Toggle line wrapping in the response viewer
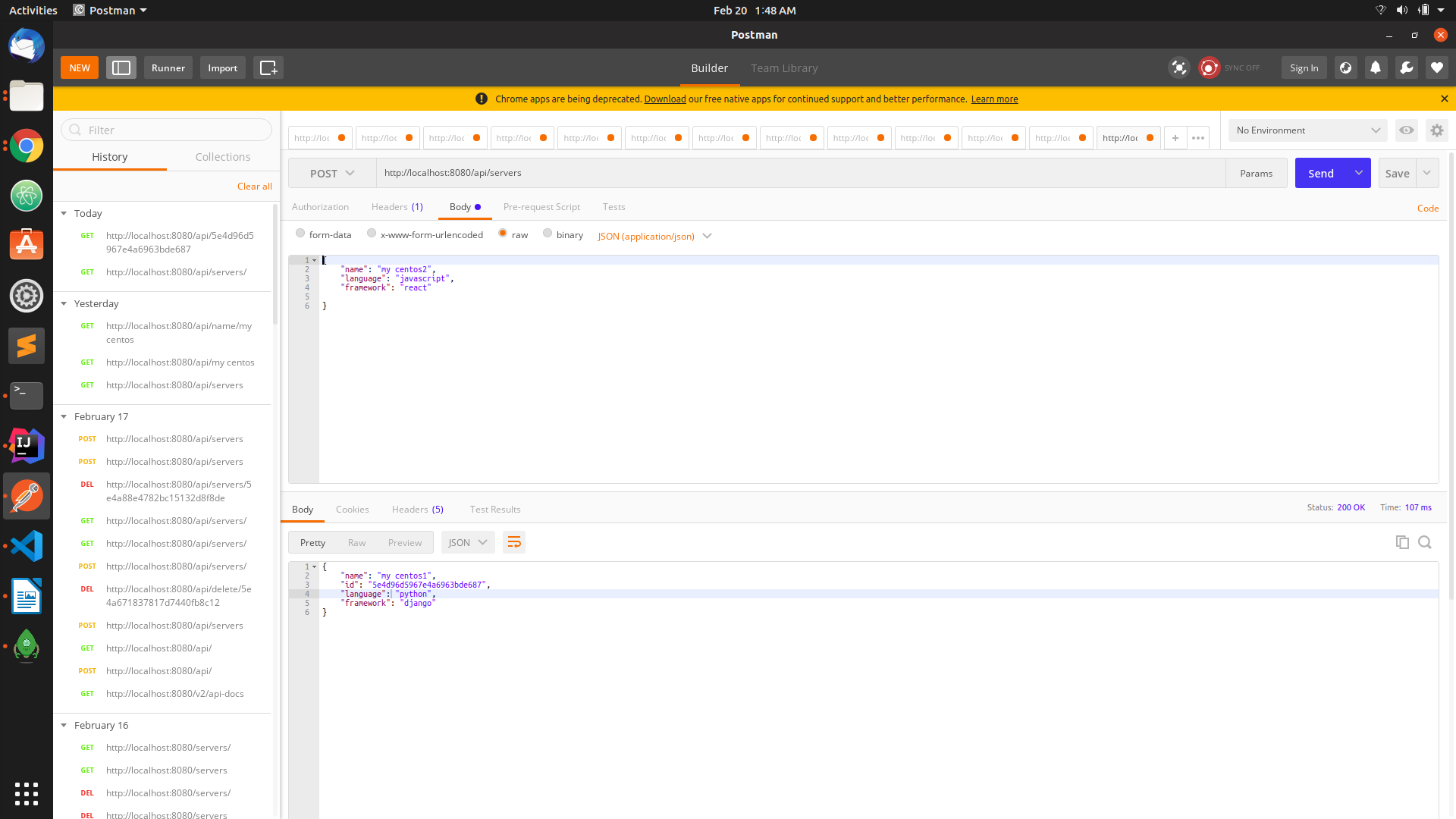This screenshot has width=1456, height=819. tap(514, 542)
